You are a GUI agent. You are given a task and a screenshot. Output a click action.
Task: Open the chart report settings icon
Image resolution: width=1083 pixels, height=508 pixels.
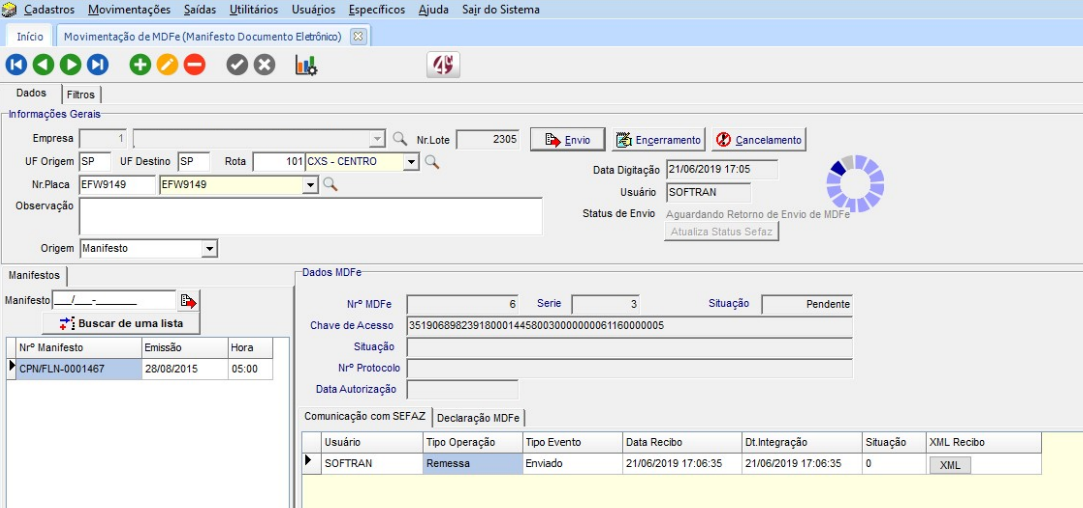pos(305,65)
